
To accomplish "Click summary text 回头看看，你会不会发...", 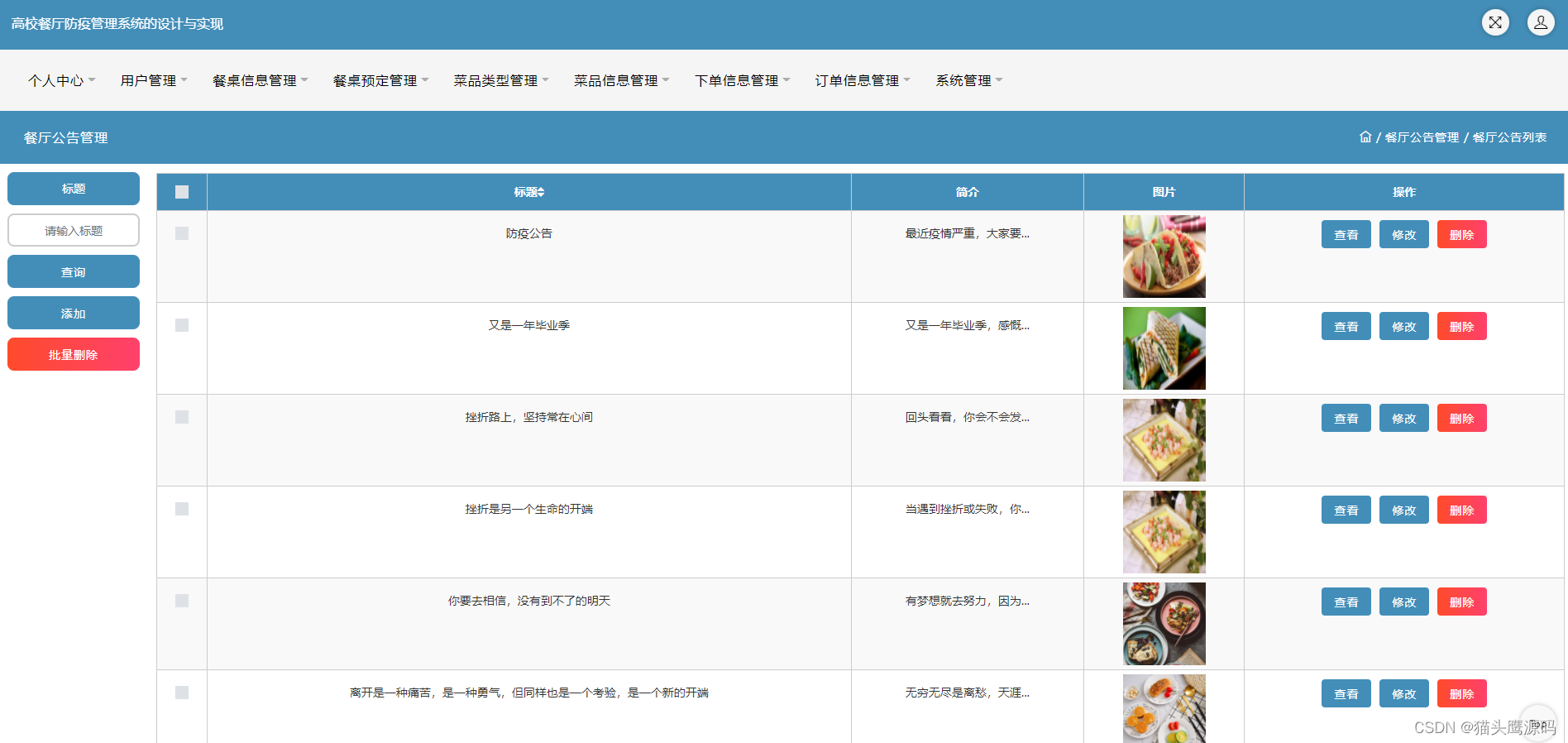I will [968, 417].
